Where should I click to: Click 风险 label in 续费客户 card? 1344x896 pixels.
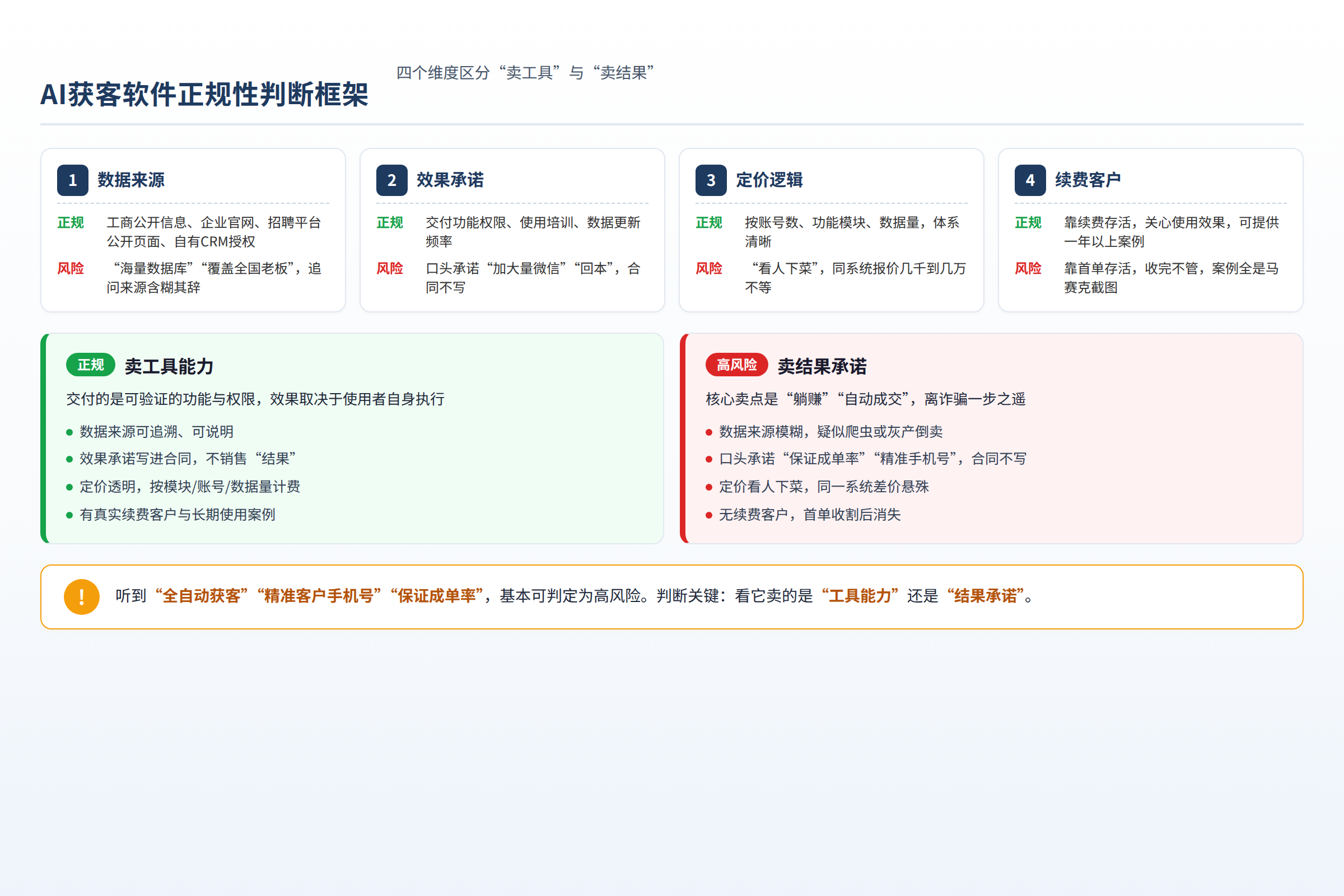tap(1028, 268)
